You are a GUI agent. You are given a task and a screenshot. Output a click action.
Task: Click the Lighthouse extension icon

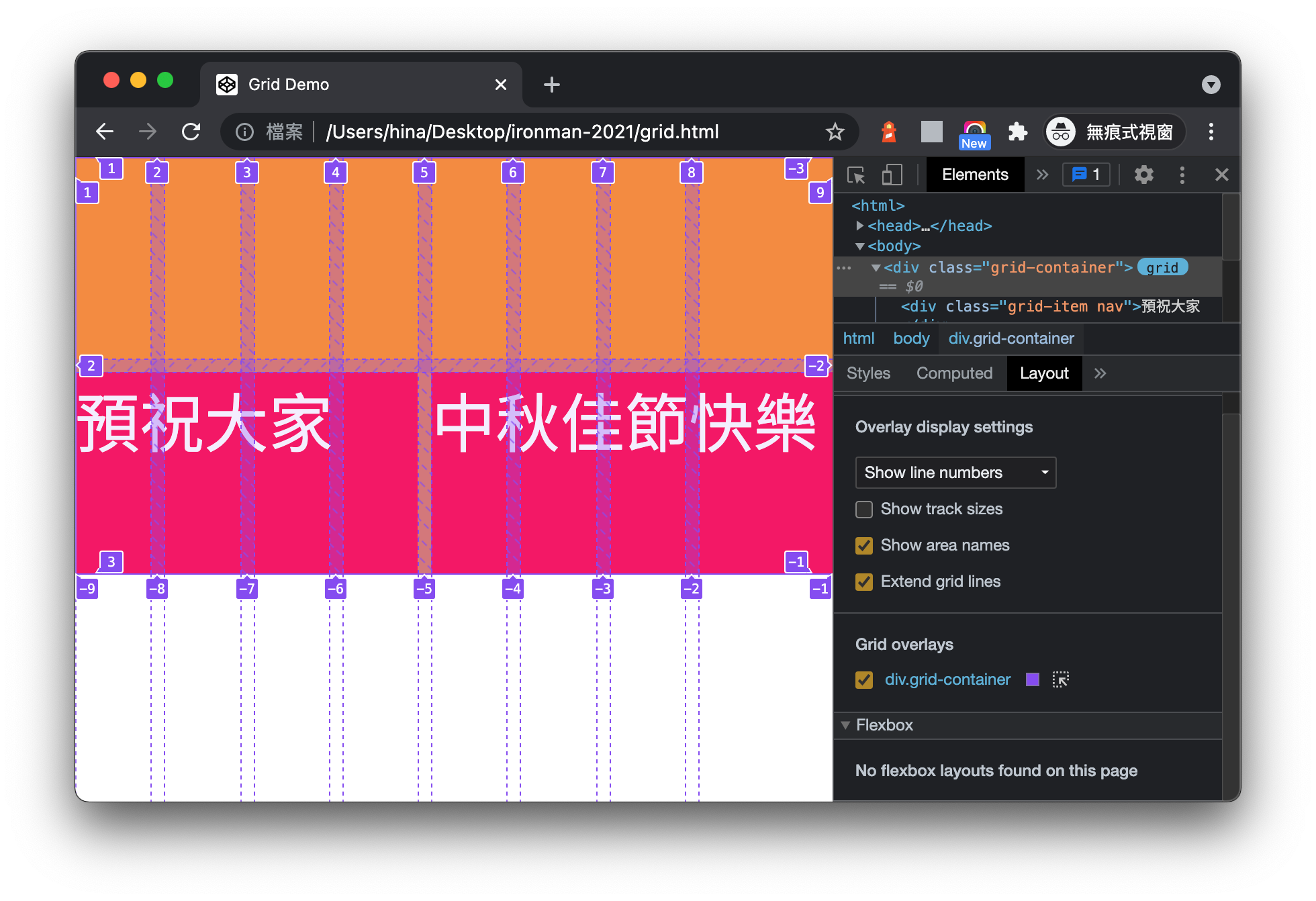tap(888, 132)
